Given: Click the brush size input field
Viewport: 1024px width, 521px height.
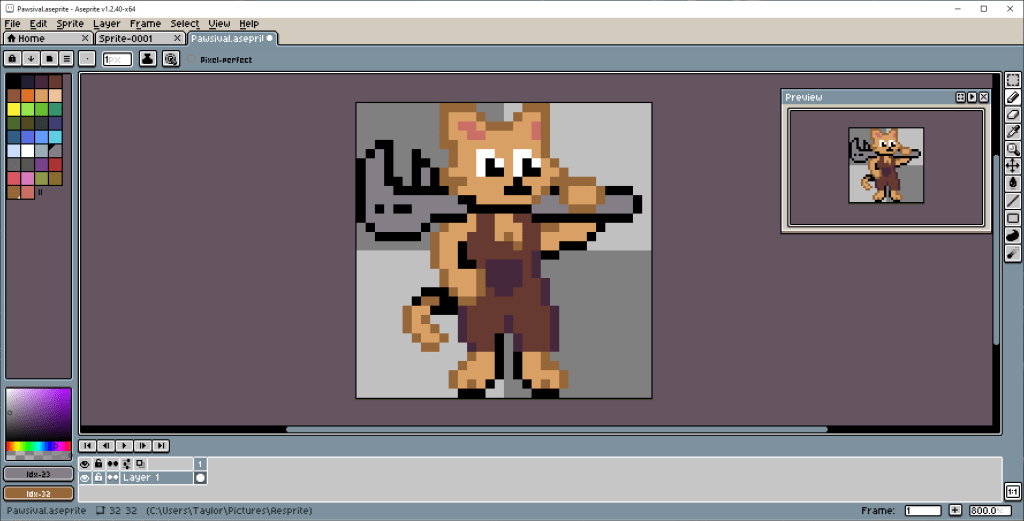Looking at the screenshot, I should [117, 59].
